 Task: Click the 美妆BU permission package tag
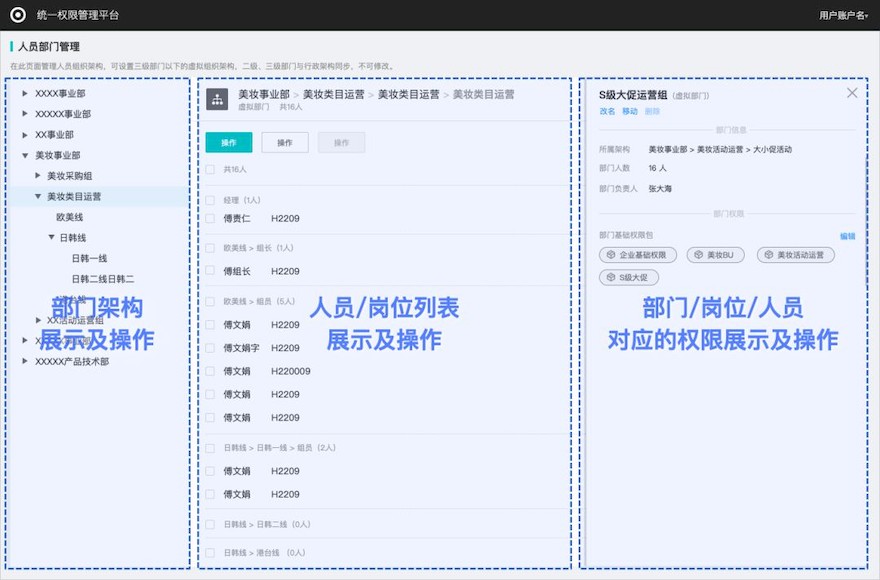click(715, 256)
